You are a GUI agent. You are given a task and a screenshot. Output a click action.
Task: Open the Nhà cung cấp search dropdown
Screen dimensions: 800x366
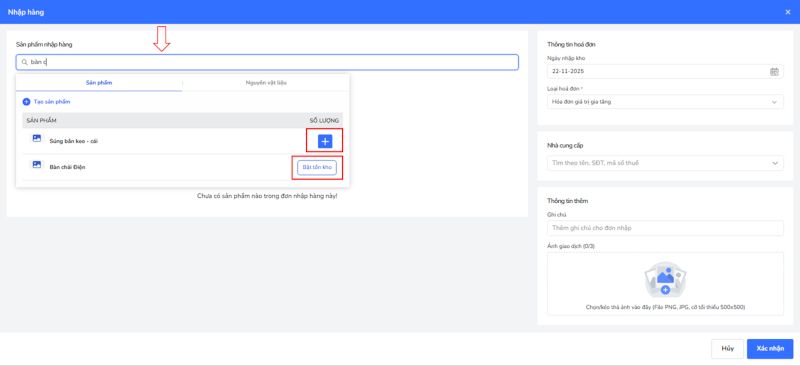tap(665, 163)
